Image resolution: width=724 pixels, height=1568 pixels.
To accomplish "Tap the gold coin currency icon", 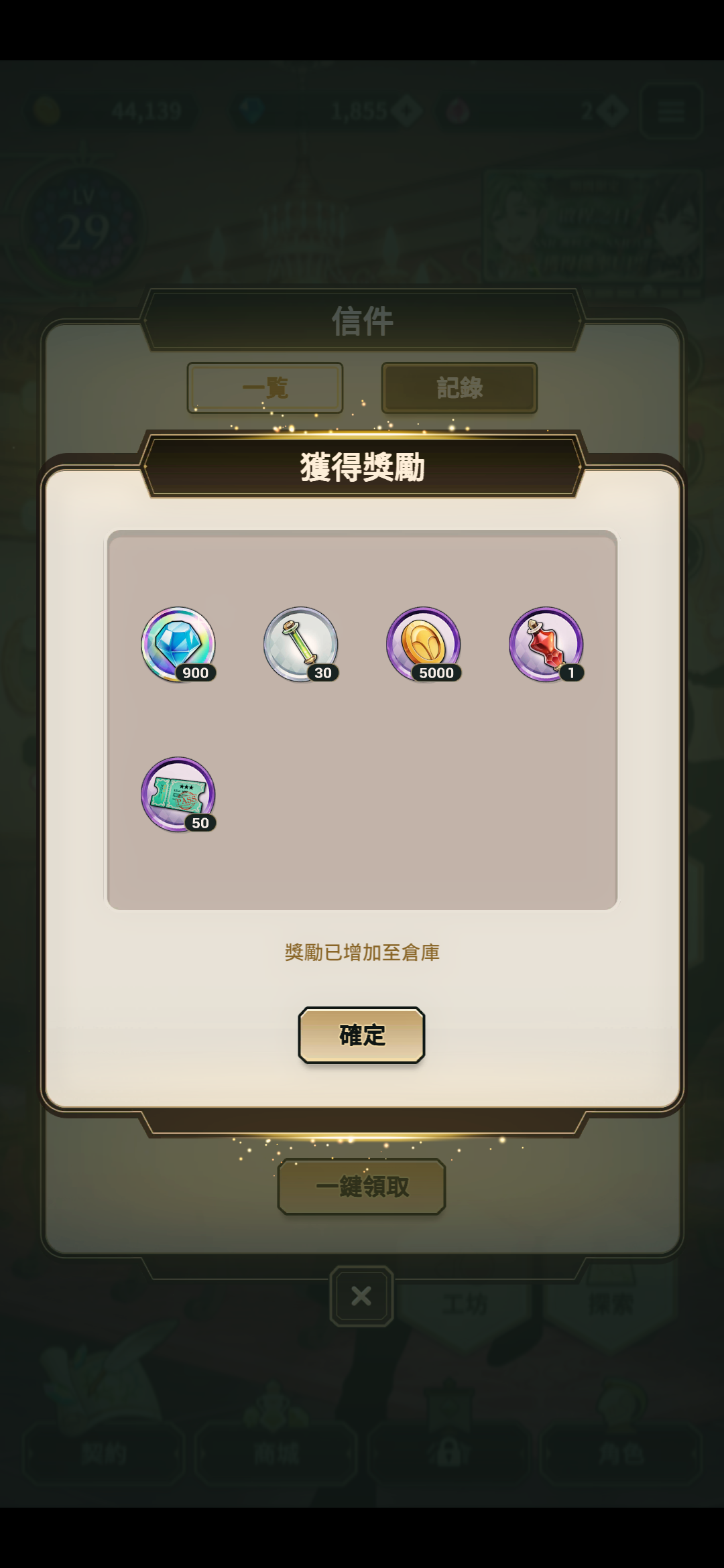I will pos(46,111).
